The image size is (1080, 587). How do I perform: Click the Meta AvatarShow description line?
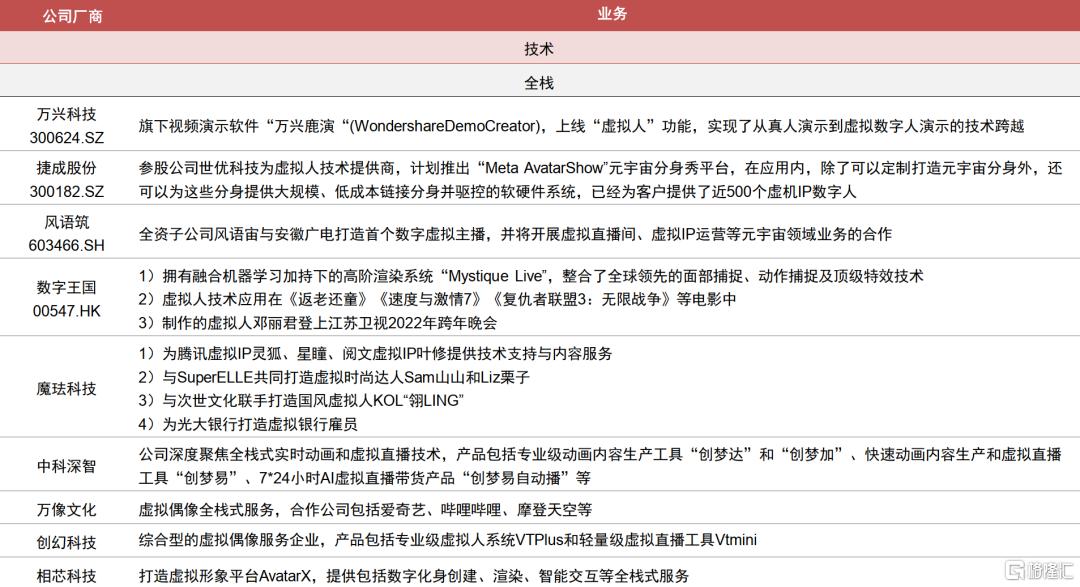[x=600, y=168]
